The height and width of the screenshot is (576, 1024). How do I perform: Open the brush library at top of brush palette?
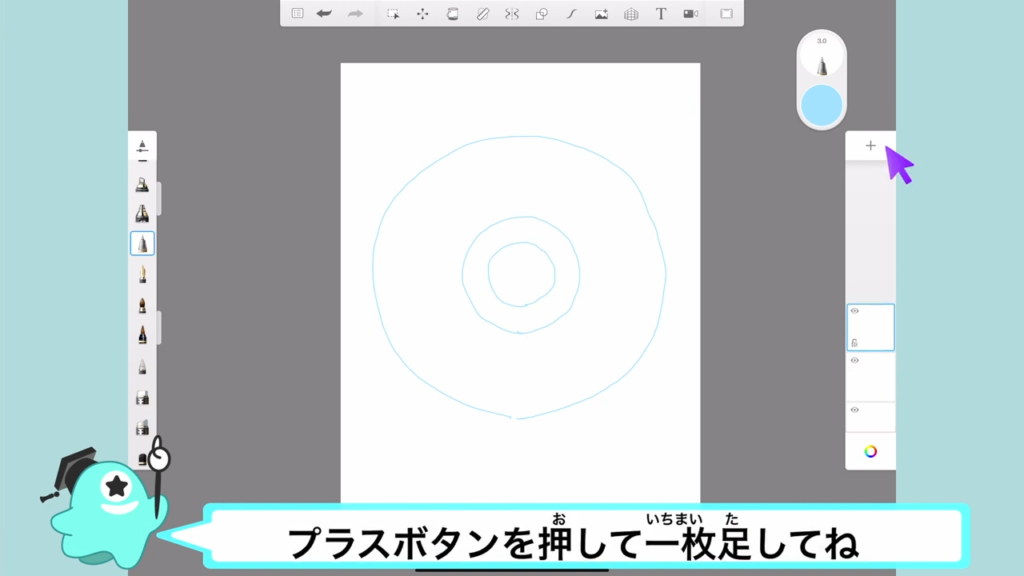pos(142,146)
